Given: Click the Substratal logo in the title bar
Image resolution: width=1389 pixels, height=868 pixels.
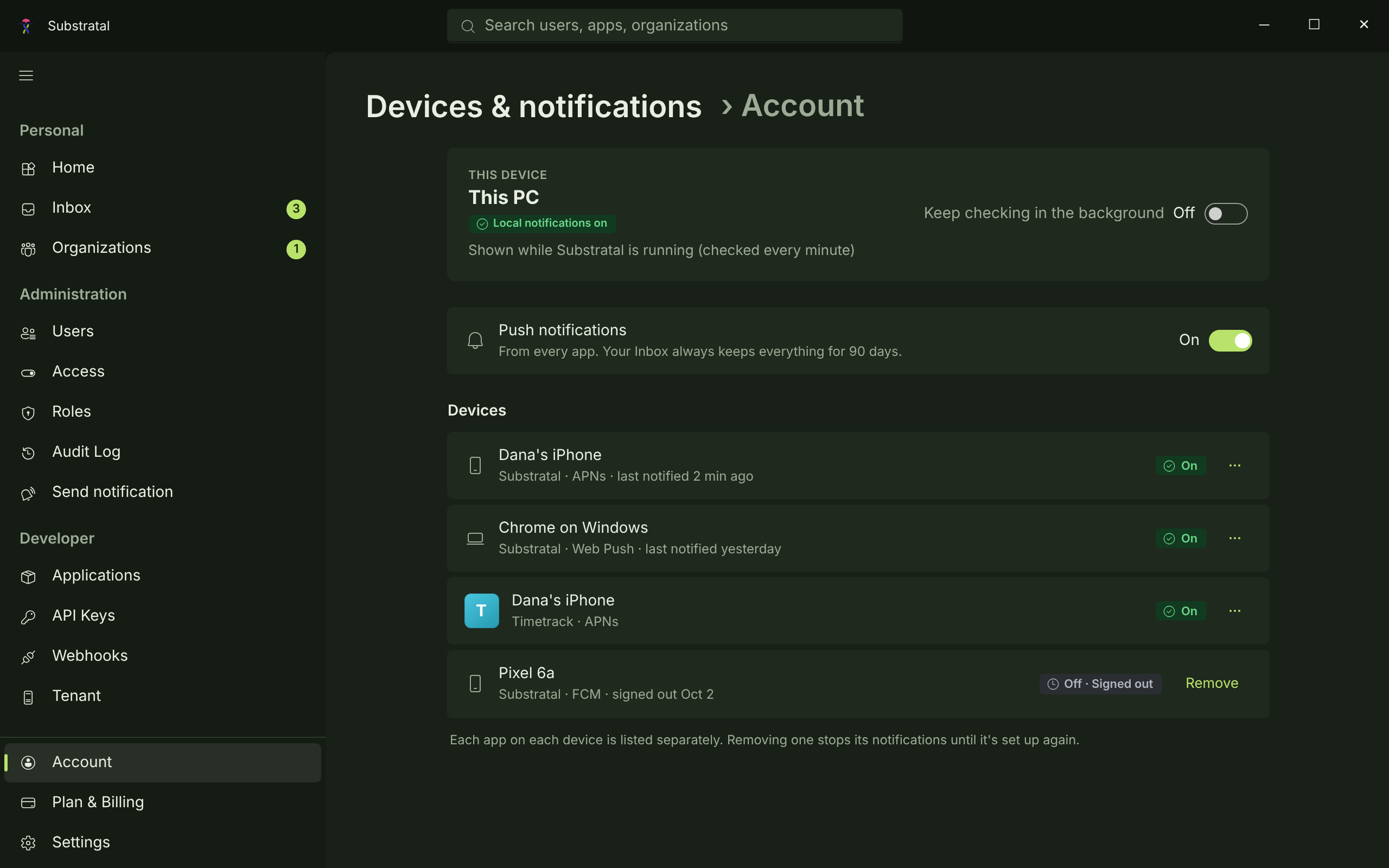Looking at the screenshot, I should click(x=26, y=26).
